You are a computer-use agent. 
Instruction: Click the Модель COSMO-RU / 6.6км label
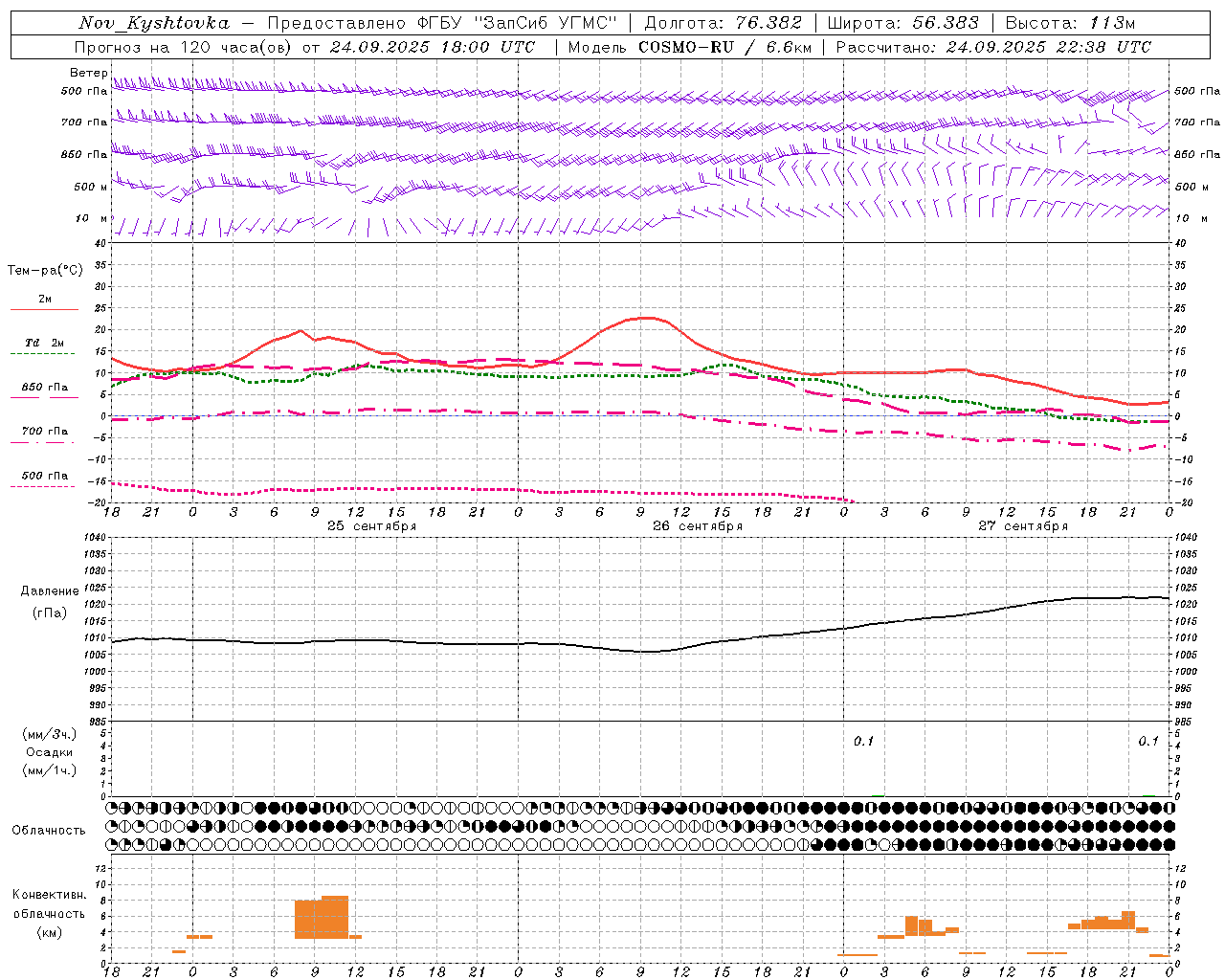coord(690,47)
